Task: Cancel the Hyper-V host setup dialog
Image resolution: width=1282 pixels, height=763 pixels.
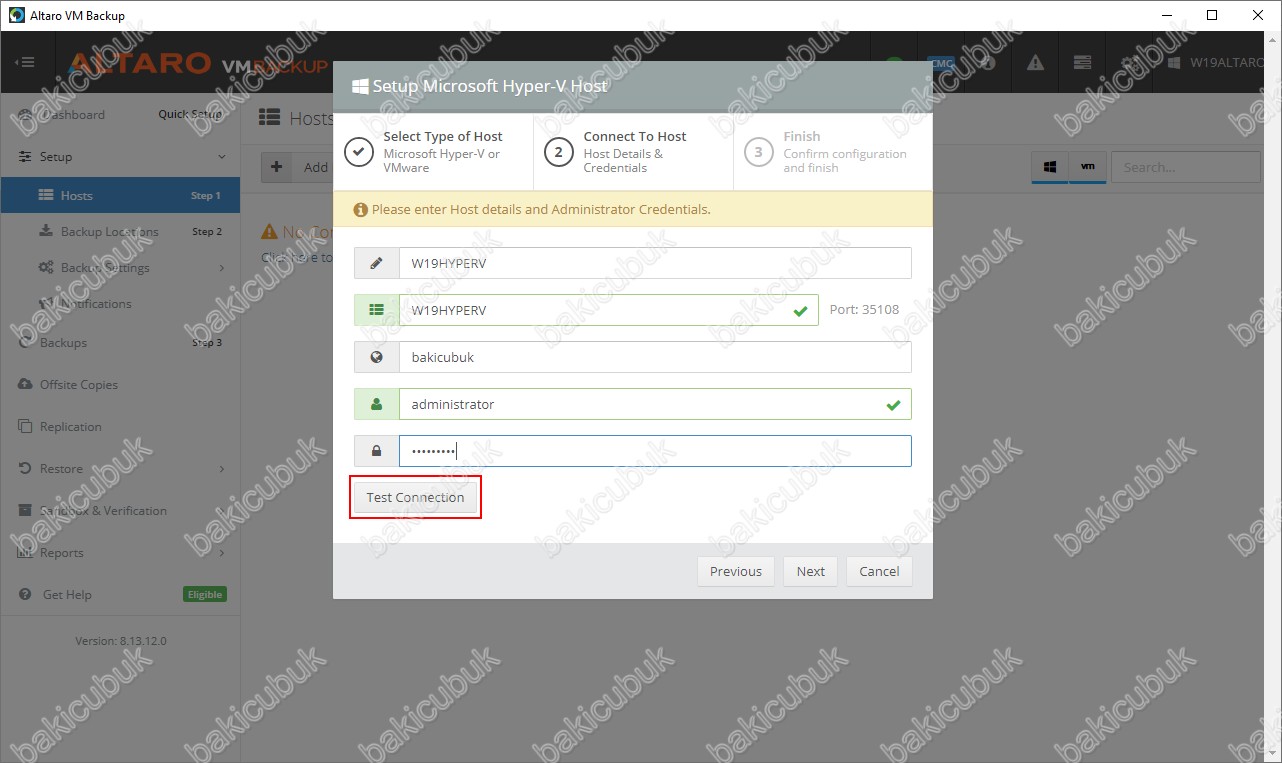Action: 879,571
